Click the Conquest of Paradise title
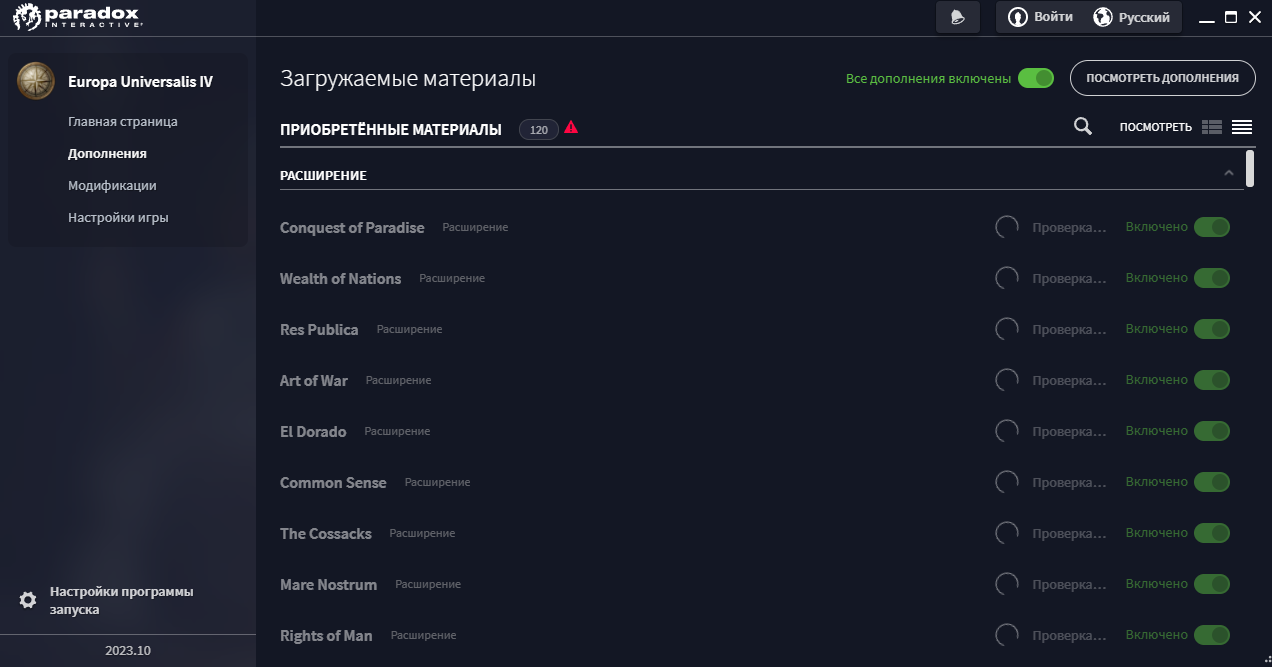Image resolution: width=1272 pixels, height=667 pixels. (352, 227)
